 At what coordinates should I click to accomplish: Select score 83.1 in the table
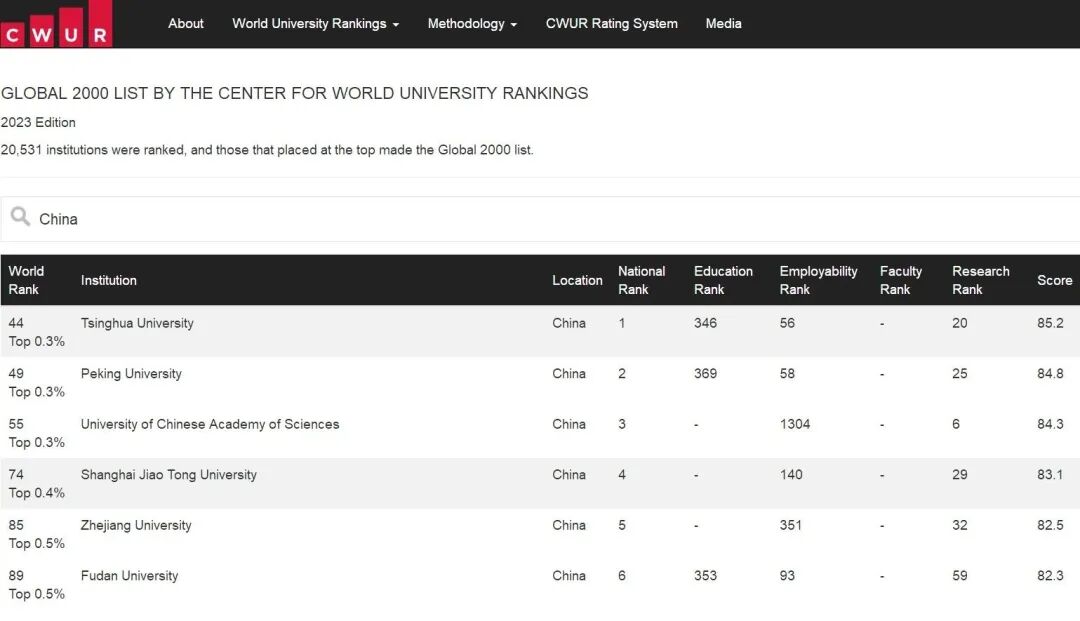[1050, 474]
